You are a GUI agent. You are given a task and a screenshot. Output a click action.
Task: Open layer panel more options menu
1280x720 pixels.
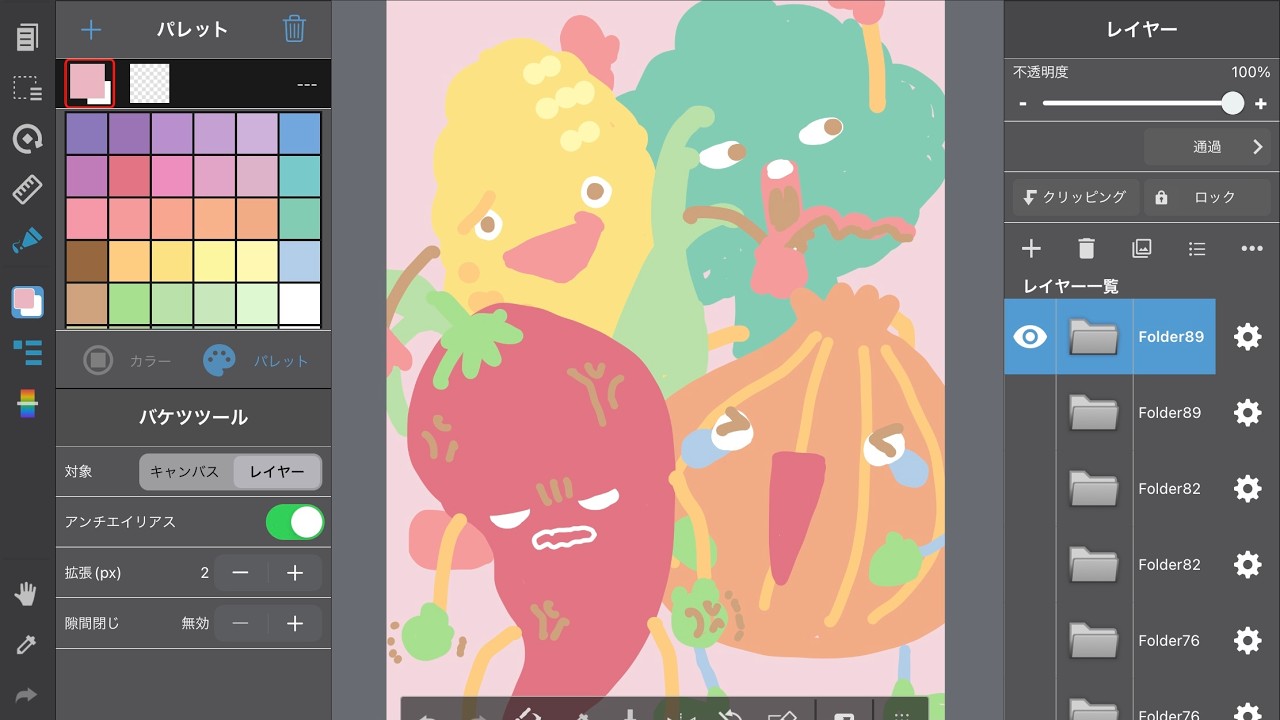(1251, 248)
